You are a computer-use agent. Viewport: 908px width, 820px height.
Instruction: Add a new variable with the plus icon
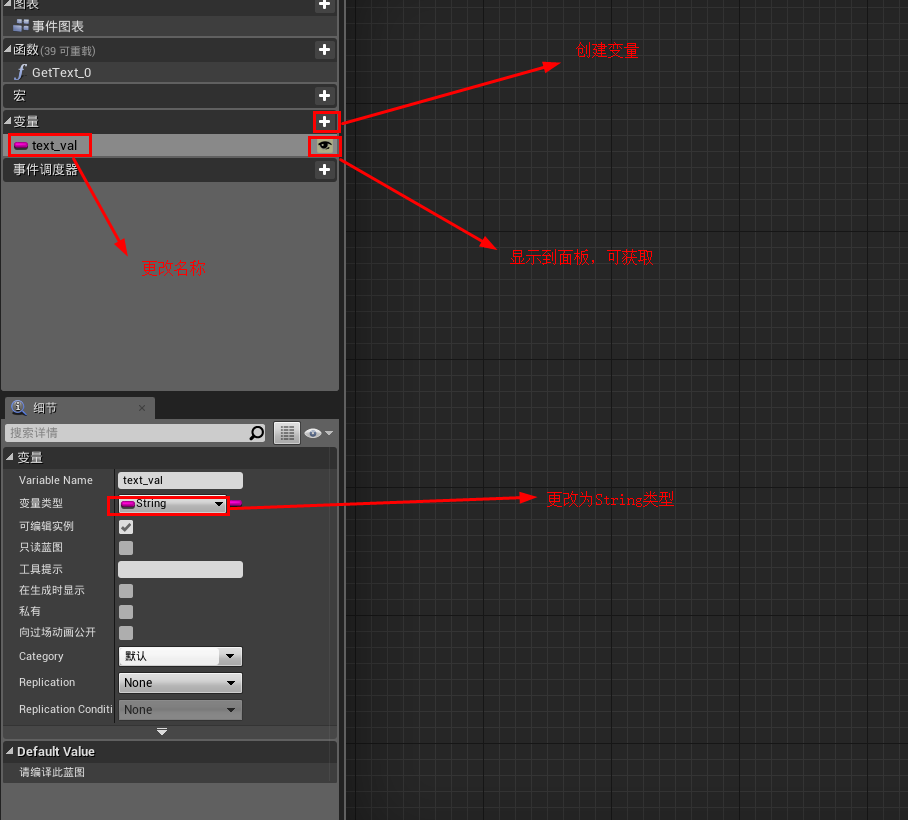click(x=324, y=121)
